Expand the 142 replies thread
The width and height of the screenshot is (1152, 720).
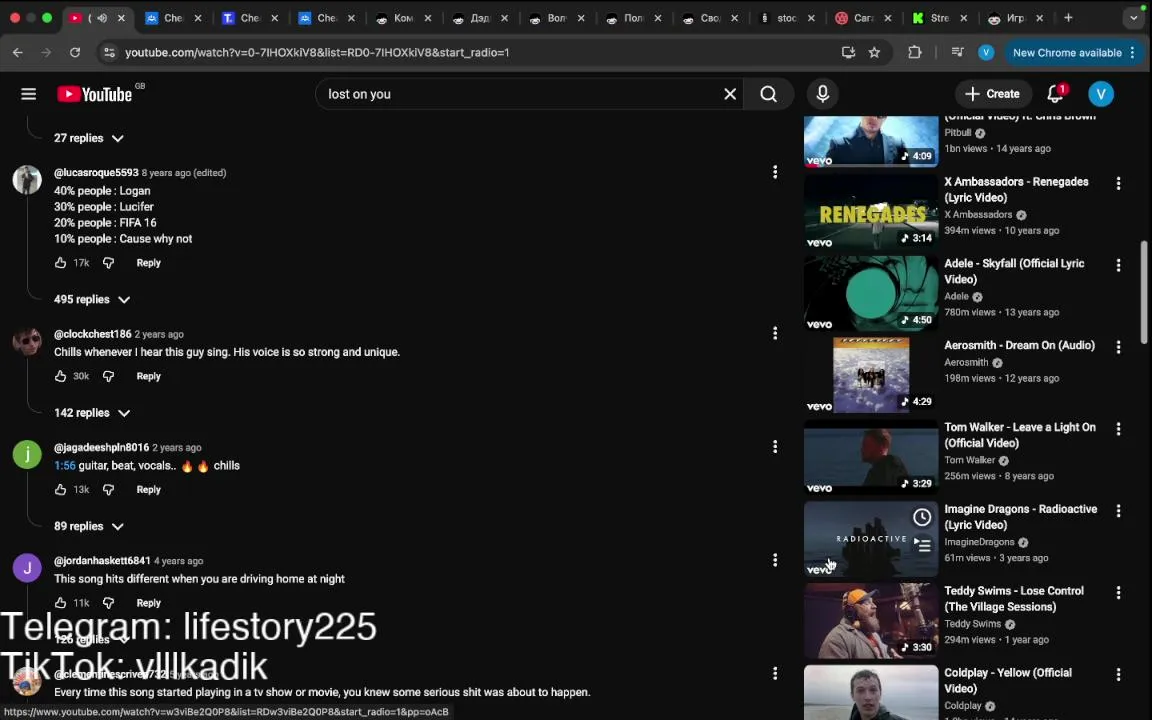(92, 413)
